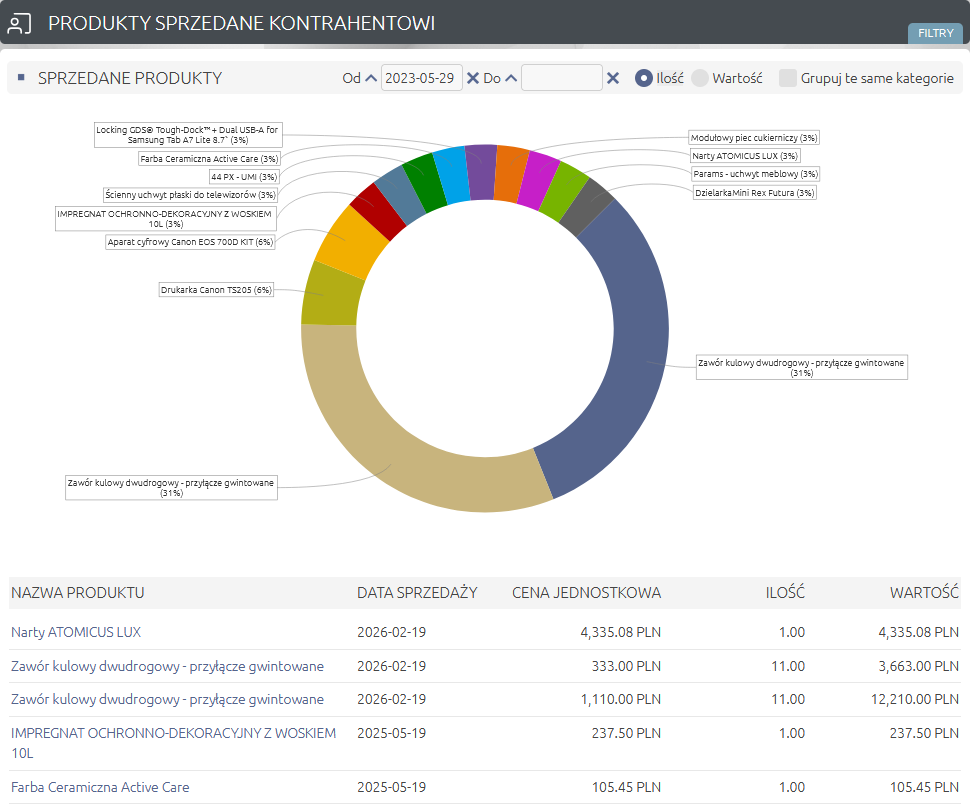Screen dimensions: 970x804
Task: Click Modułowy piec cukierniczy (3%) label
Action: pos(754,137)
